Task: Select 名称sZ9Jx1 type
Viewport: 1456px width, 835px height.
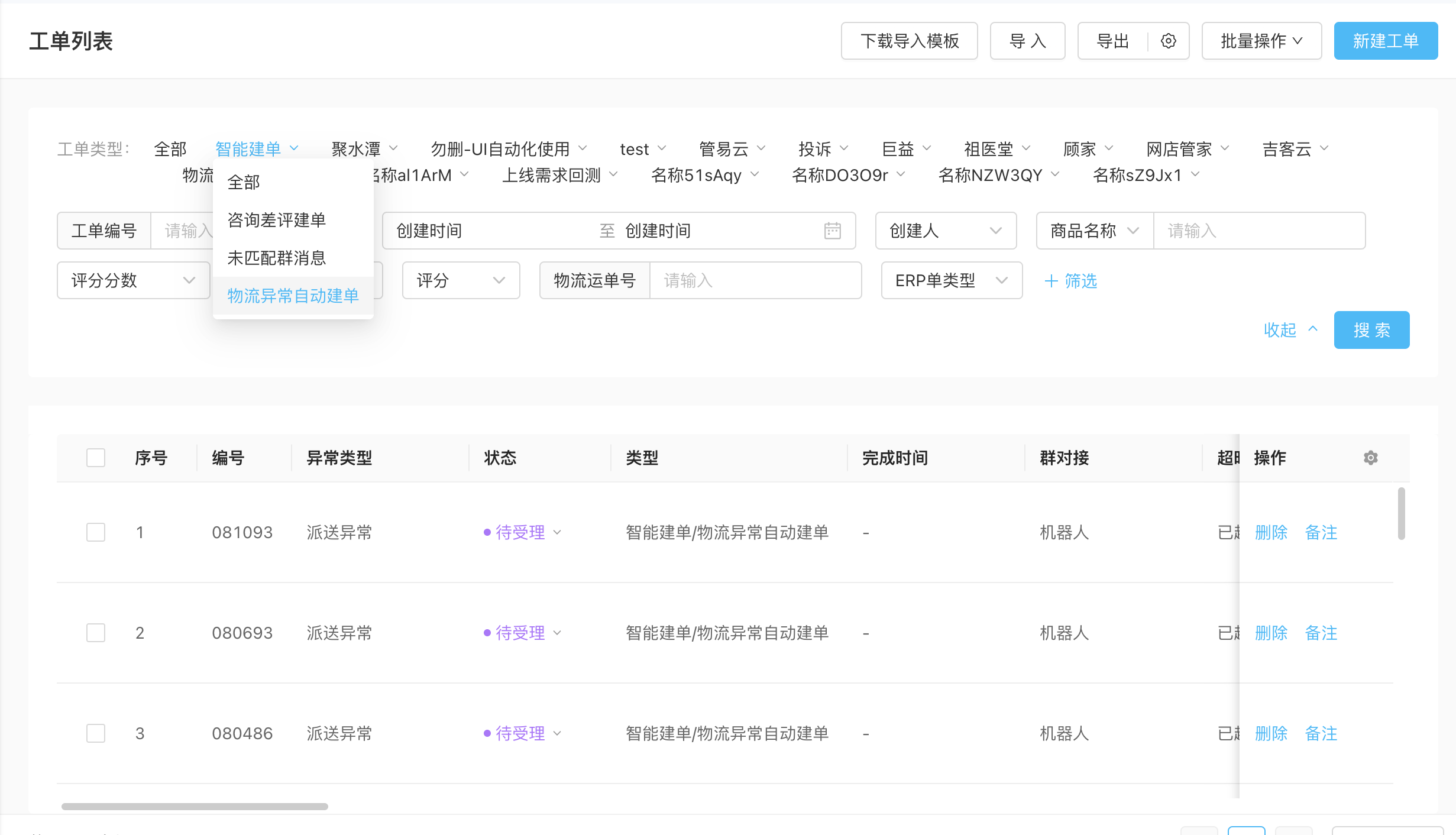Action: 1137,175
